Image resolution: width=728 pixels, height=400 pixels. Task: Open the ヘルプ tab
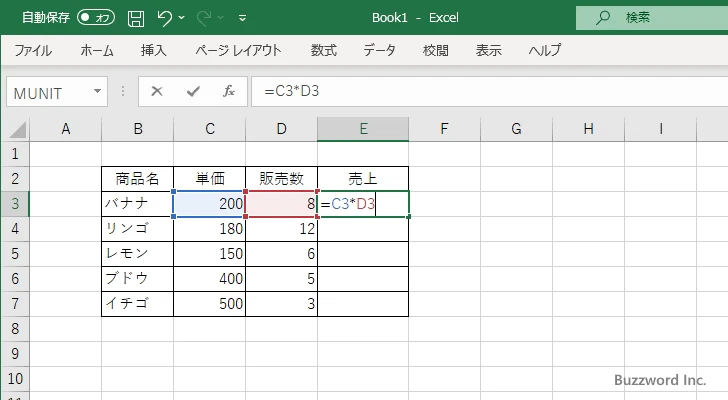[x=545, y=50]
